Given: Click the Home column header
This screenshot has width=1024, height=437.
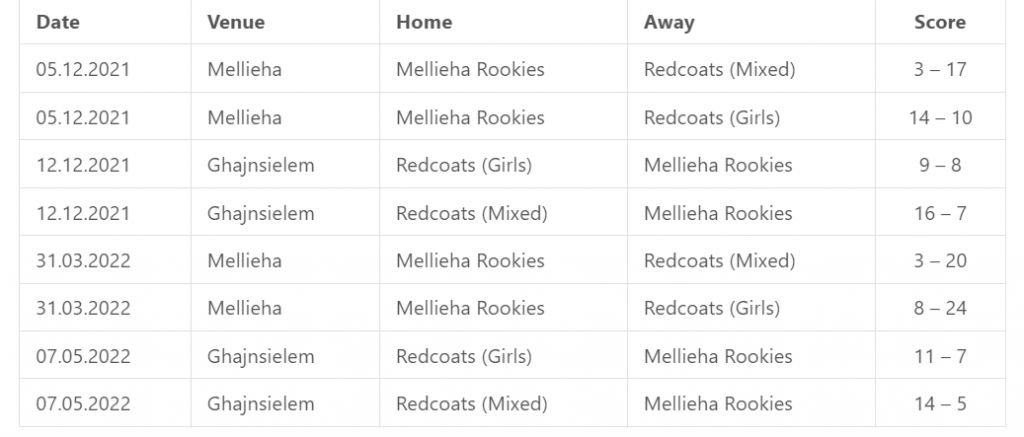Looking at the screenshot, I should (x=424, y=22).
